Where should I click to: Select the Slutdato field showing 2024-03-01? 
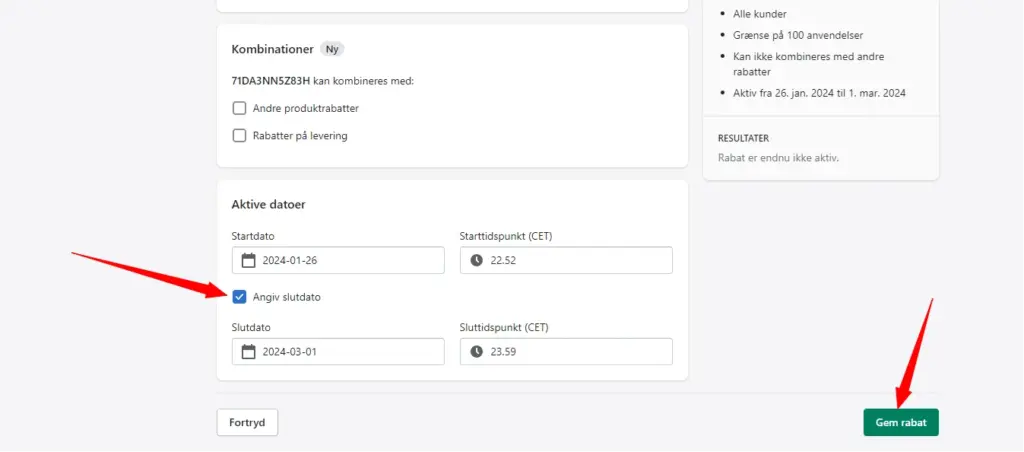[x=338, y=352]
